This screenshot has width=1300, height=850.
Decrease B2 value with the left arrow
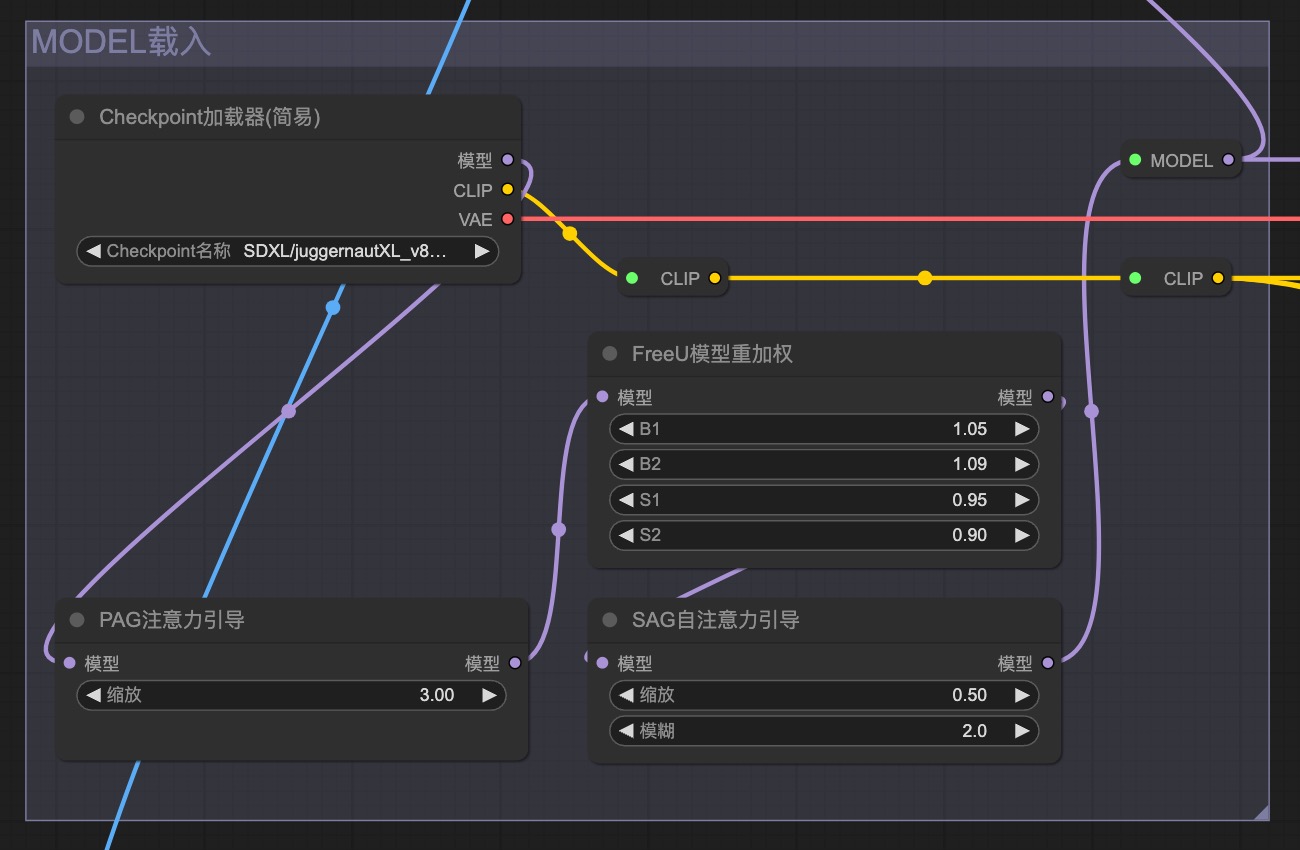pos(626,464)
